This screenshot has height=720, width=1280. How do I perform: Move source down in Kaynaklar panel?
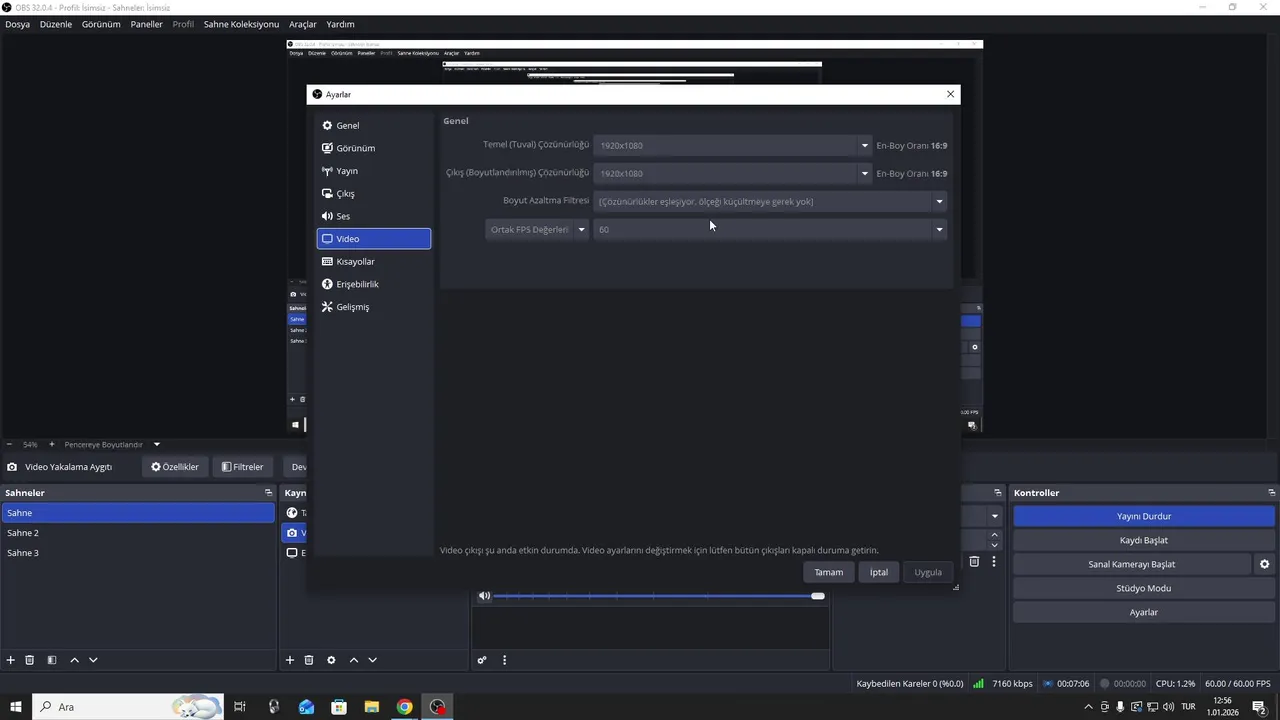click(x=372, y=660)
